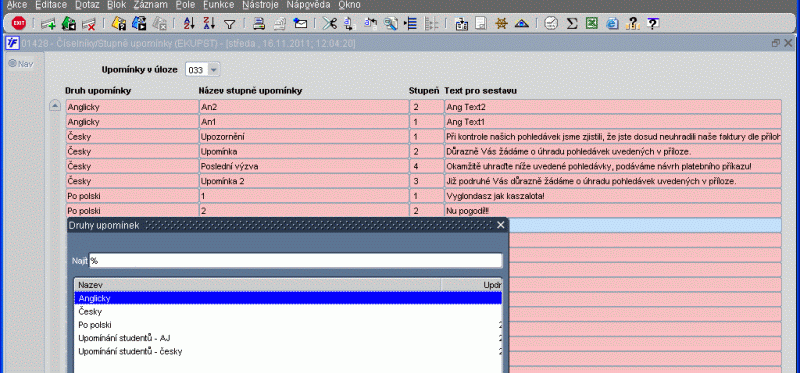Click the scissors cut icon
The height and width of the screenshot is (373, 800).
[330, 23]
